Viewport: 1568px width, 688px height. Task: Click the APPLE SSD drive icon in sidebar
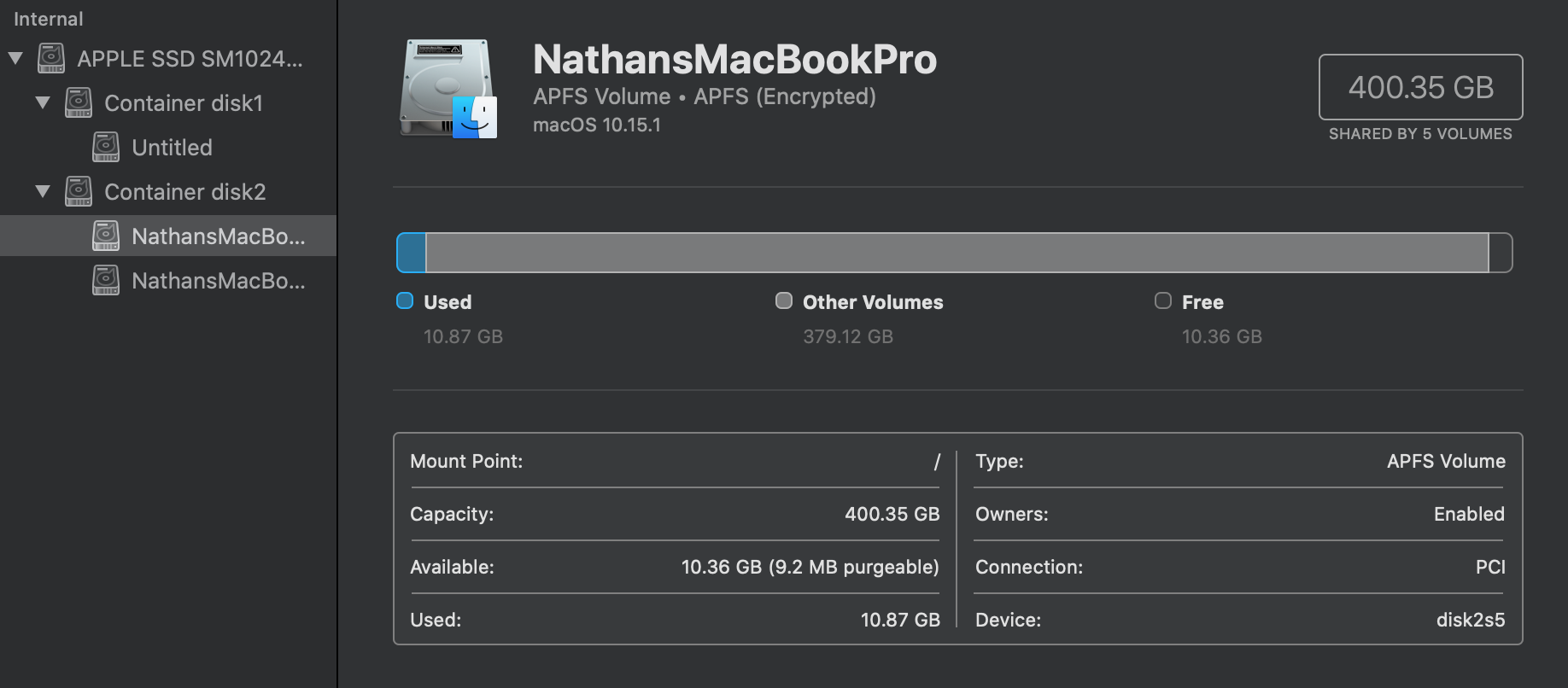click(x=51, y=59)
